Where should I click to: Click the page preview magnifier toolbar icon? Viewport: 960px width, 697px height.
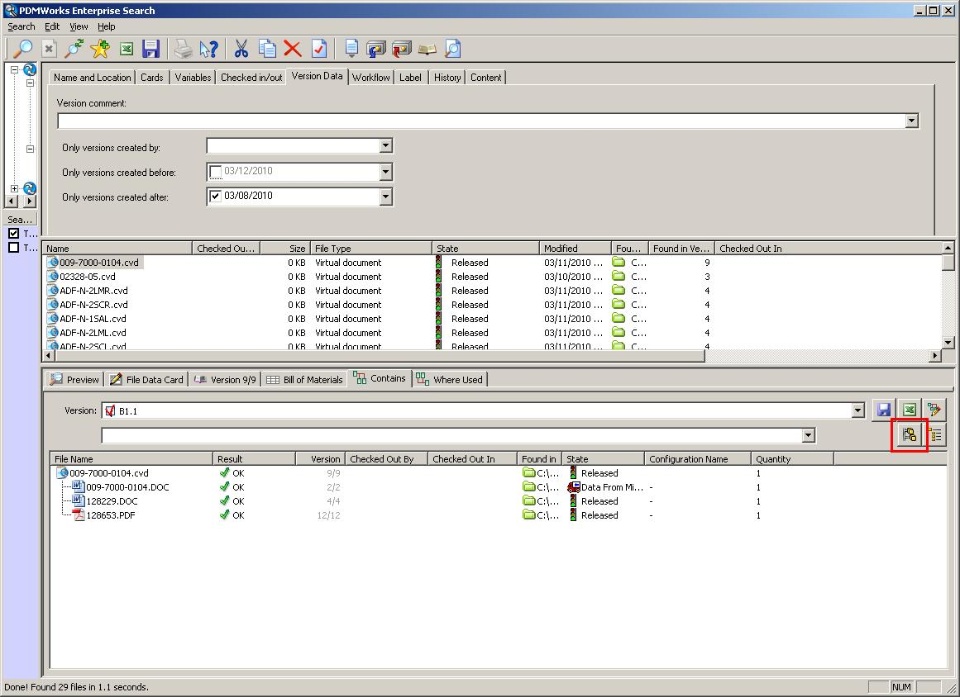coord(453,48)
